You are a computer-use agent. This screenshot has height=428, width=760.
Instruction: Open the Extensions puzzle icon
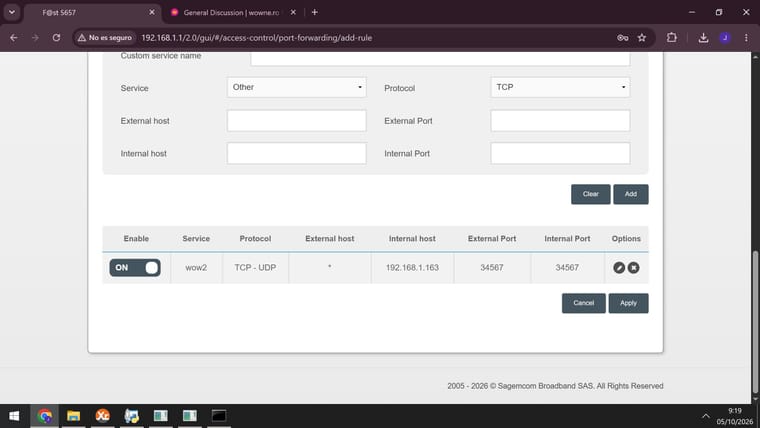(x=671, y=37)
